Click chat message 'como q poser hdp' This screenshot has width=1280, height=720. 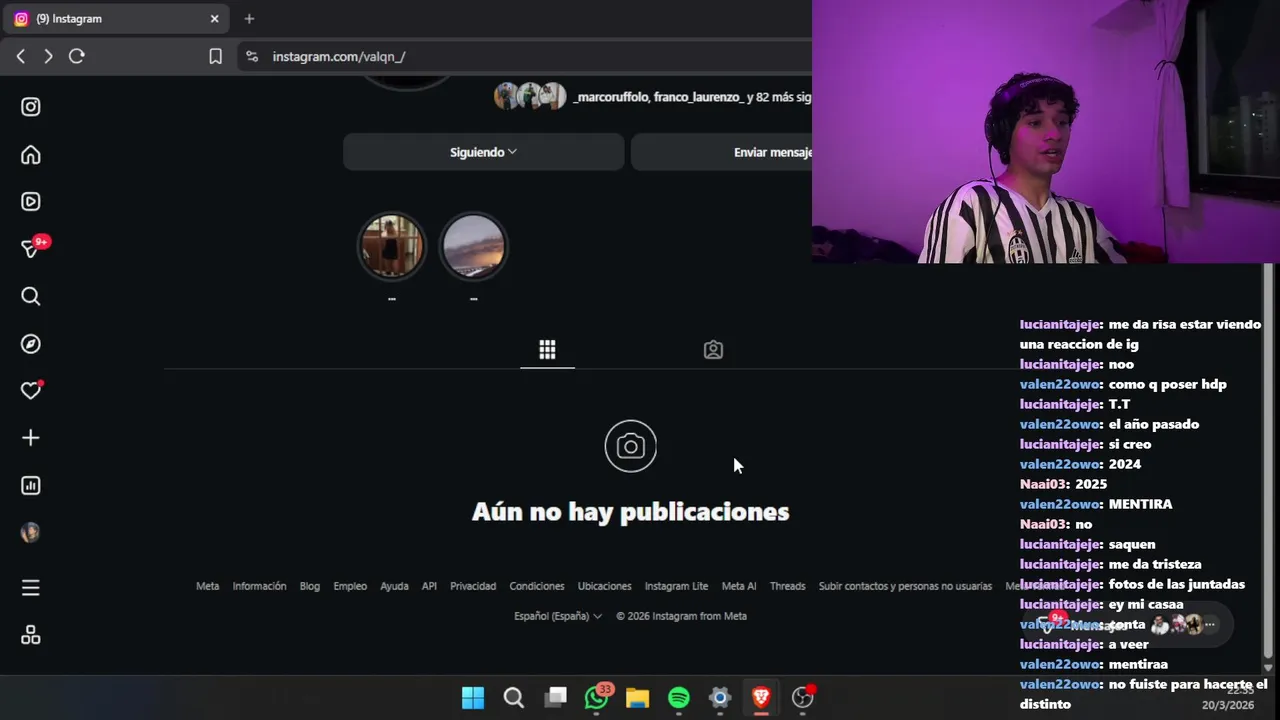(x=1167, y=384)
